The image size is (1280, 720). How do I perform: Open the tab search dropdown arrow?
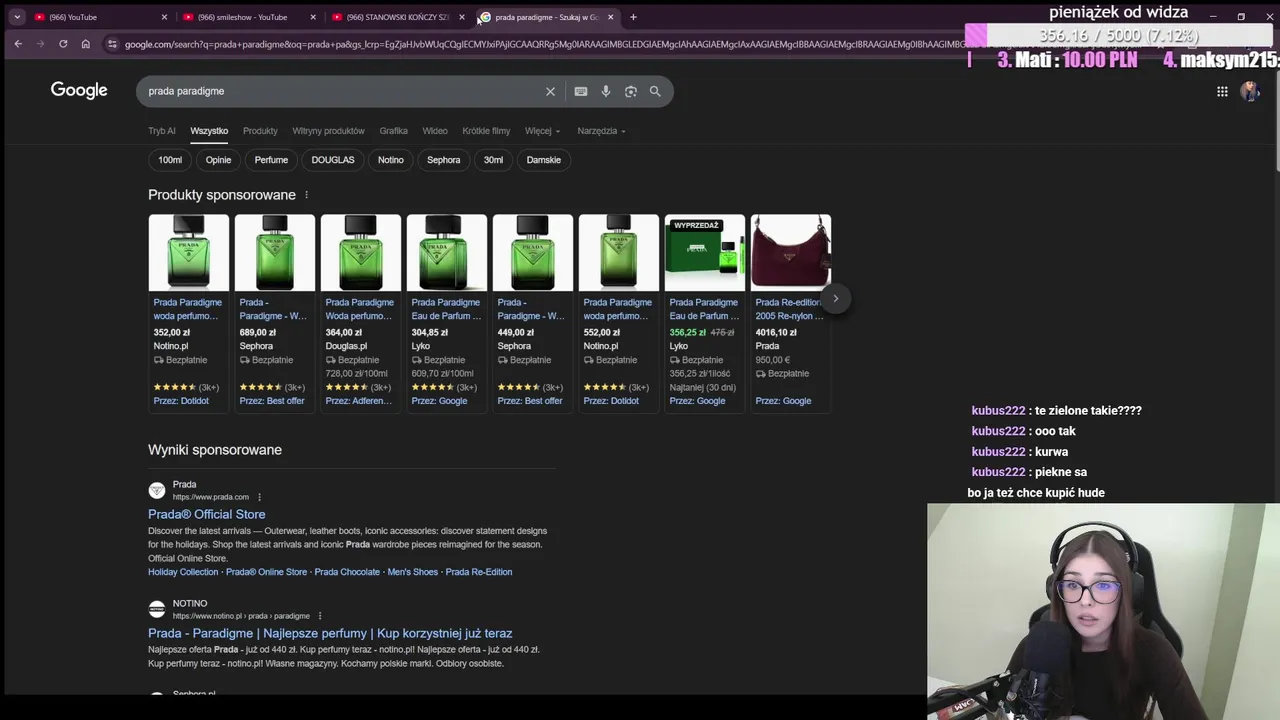tap(17, 17)
